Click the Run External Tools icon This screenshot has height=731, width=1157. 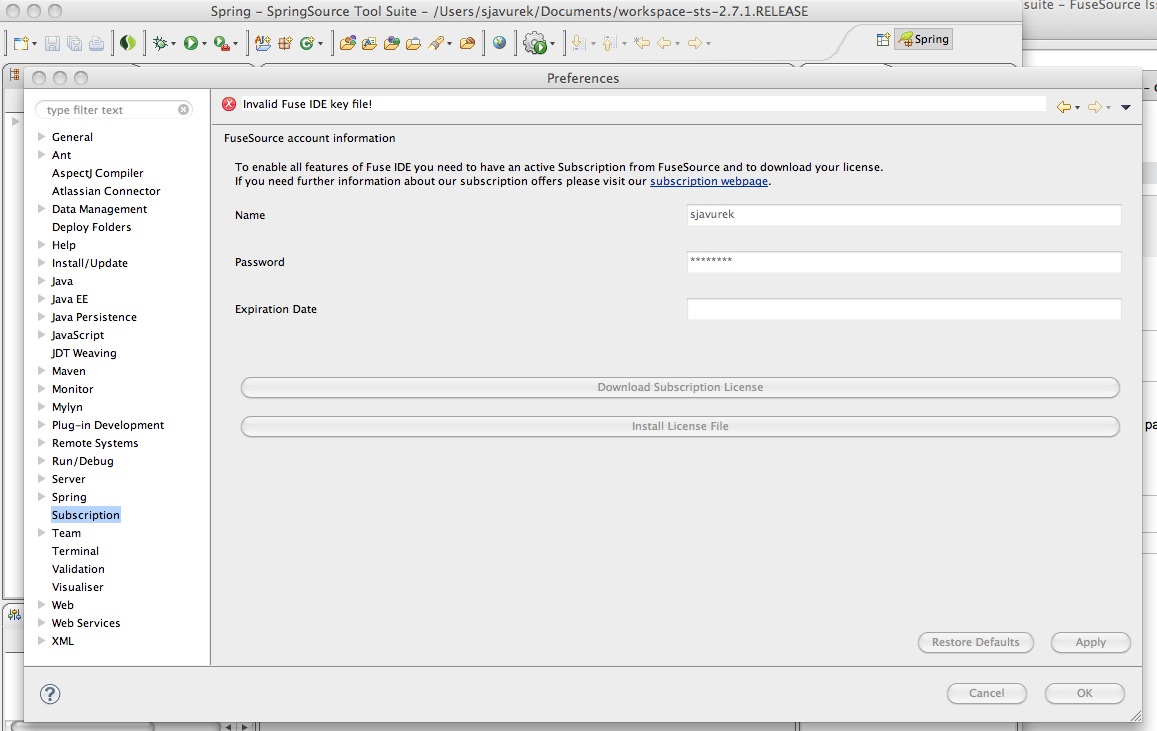coord(221,44)
